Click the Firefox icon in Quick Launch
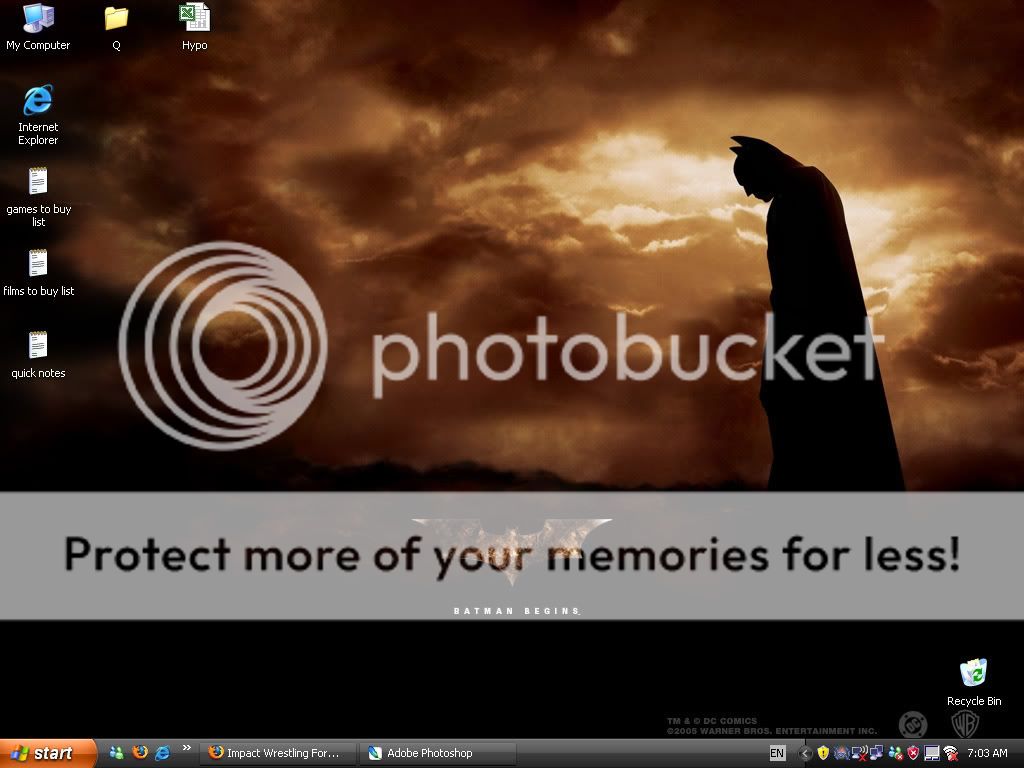This screenshot has width=1024, height=768. pos(140,753)
